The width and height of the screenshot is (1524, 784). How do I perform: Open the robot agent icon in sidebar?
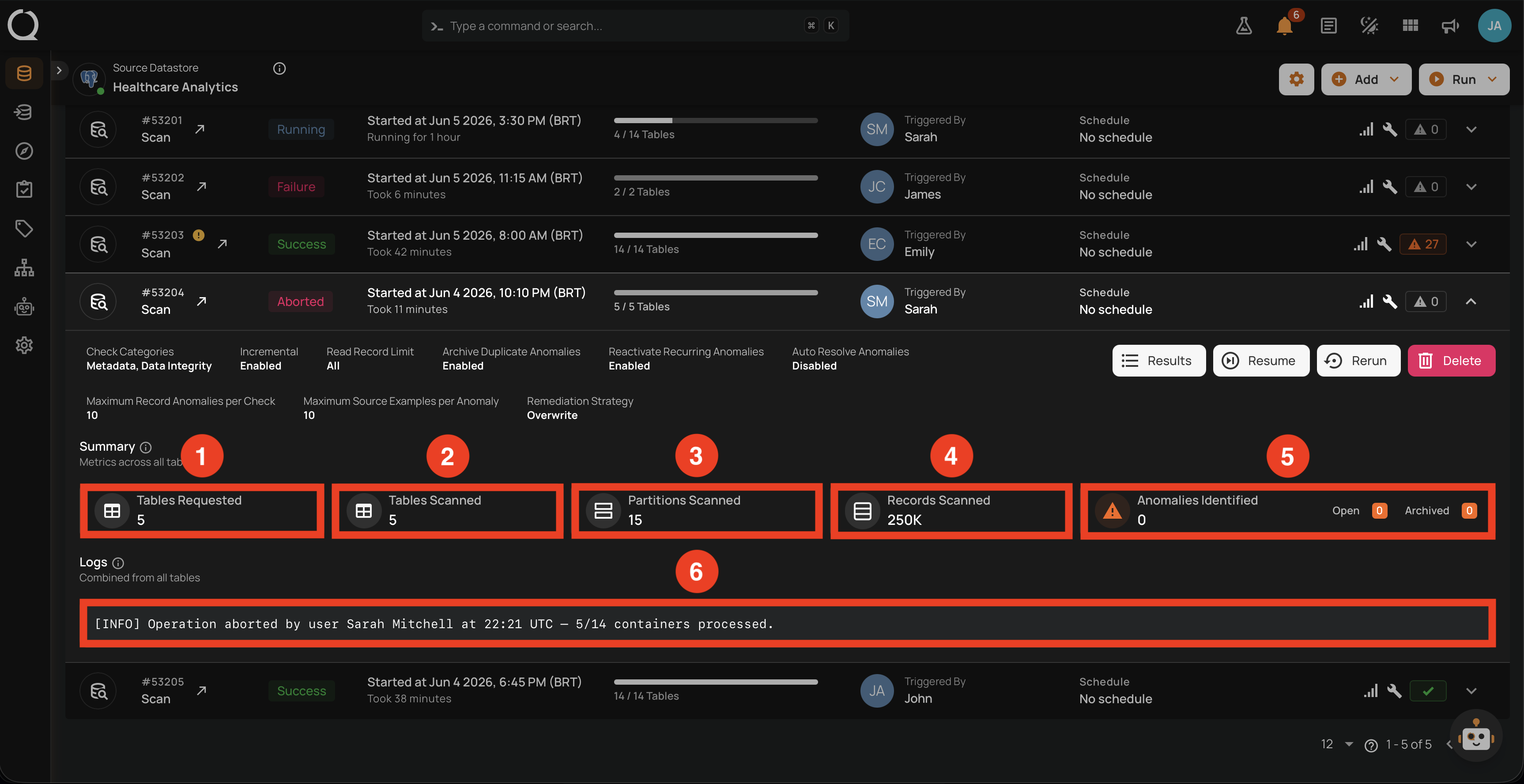pos(24,306)
